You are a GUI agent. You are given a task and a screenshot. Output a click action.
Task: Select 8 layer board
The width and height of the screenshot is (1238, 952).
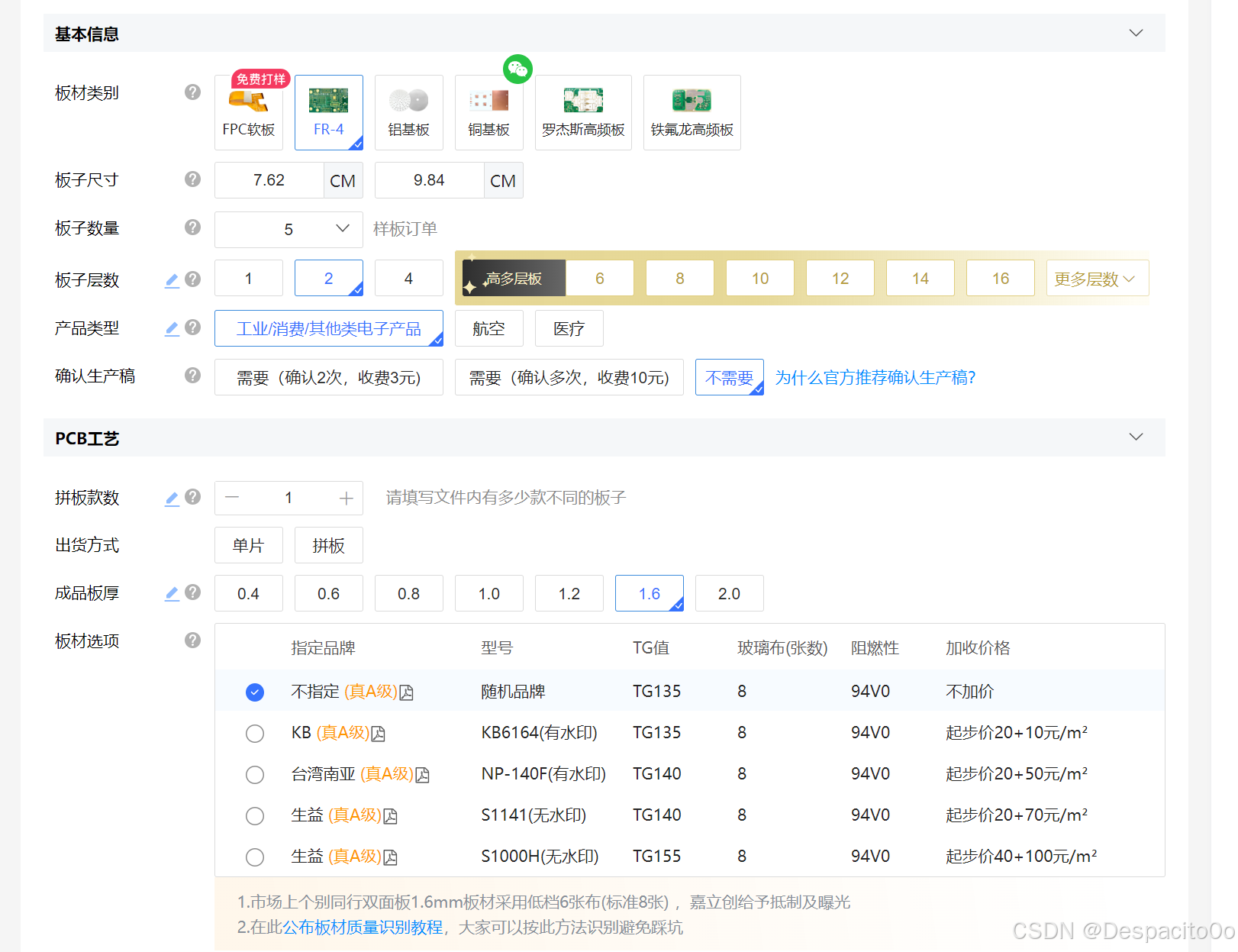coord(680,278)
